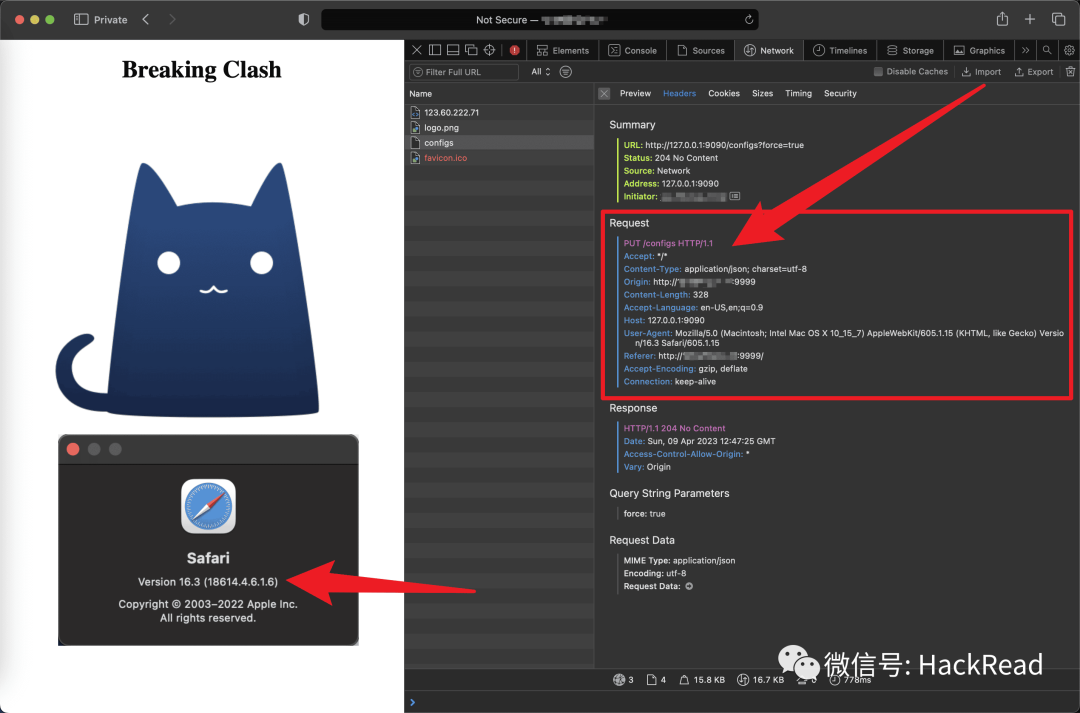Screen dimensions: 1080x713
Task: Open the Sources tab
Action: tap(700, 50)
